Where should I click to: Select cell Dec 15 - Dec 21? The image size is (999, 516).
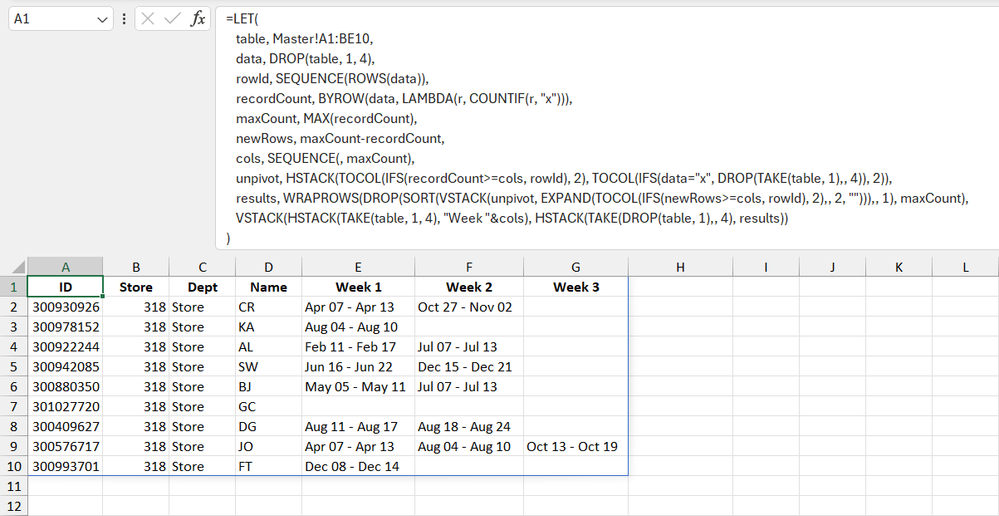tap(469, 367)
